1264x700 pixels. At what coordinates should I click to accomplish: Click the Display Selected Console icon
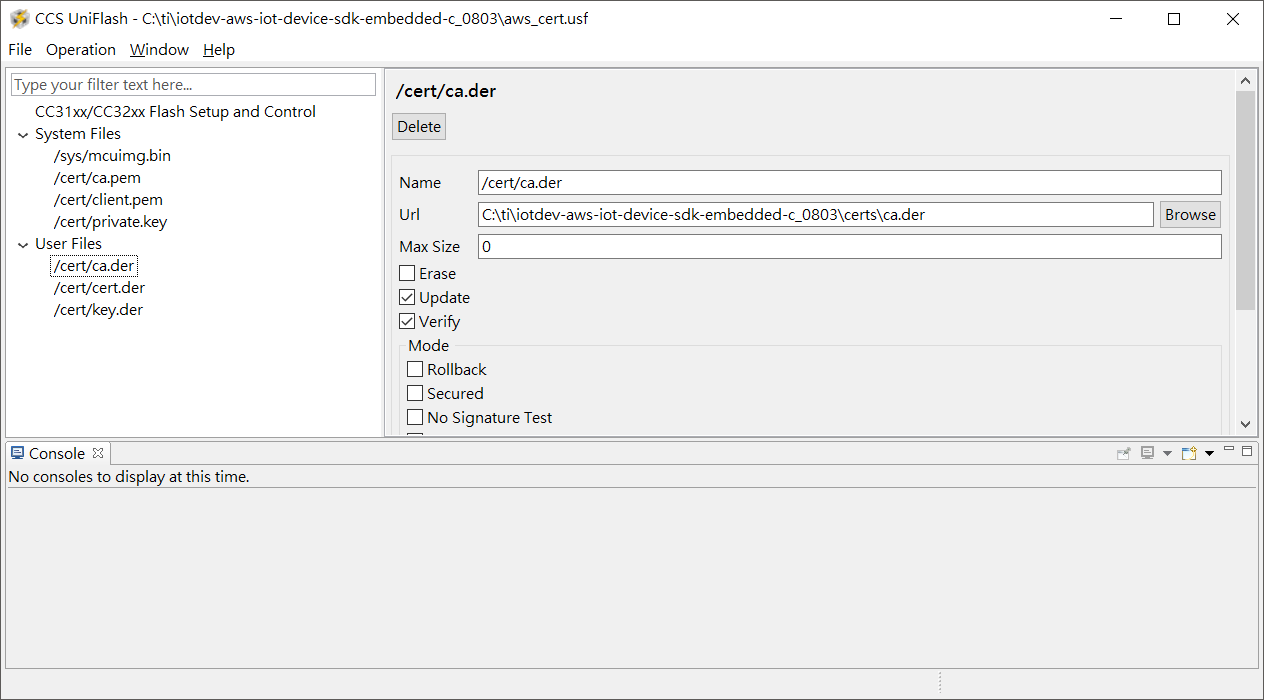(x=1148, y=453)
